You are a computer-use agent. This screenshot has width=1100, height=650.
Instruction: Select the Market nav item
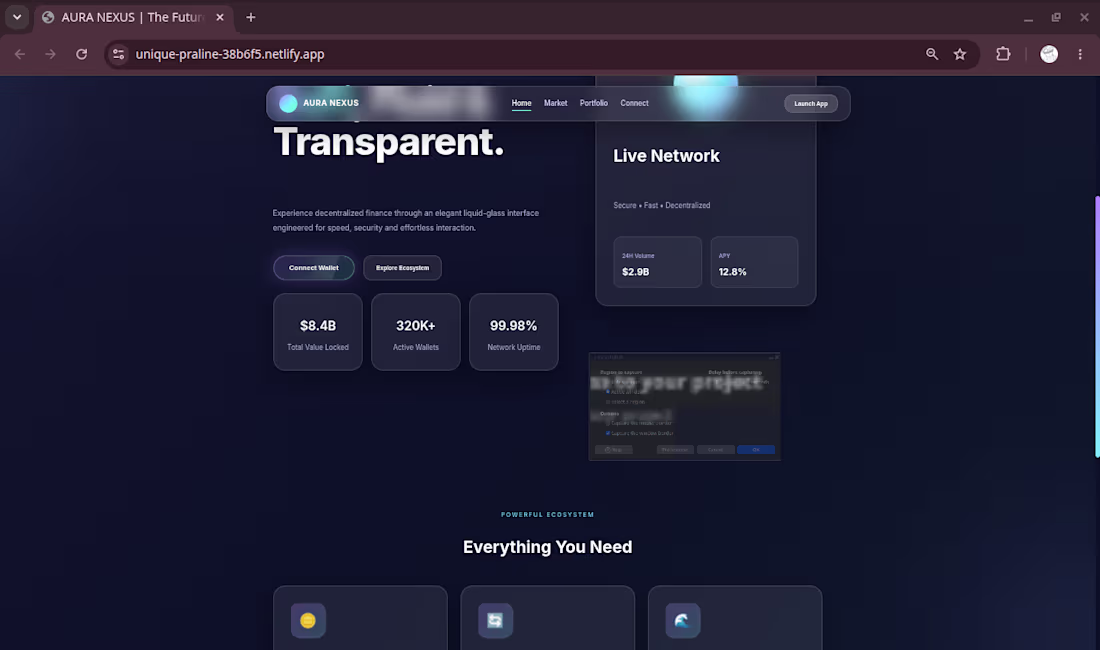click(x=556, y=103)
